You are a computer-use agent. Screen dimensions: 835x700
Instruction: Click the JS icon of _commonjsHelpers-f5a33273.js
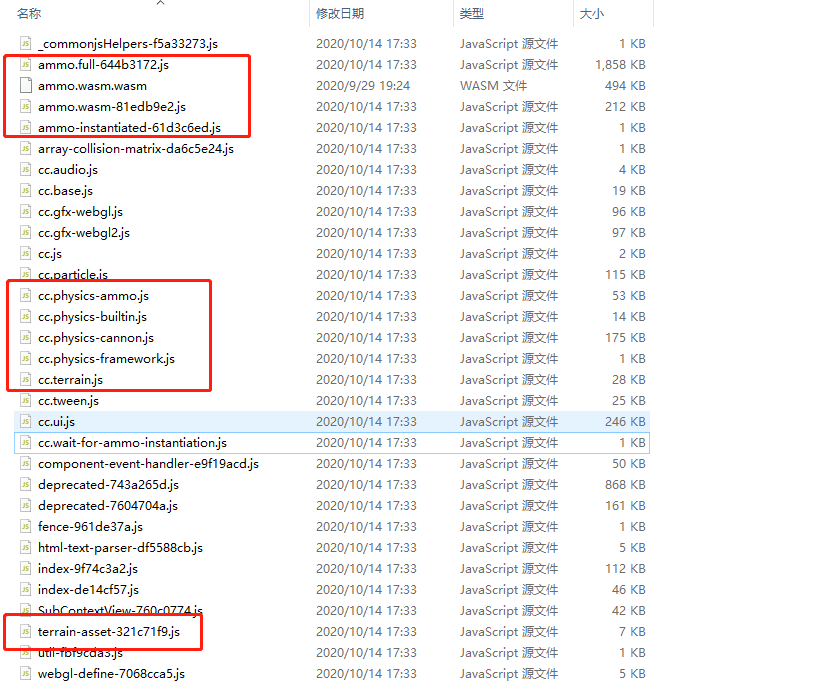26,43
